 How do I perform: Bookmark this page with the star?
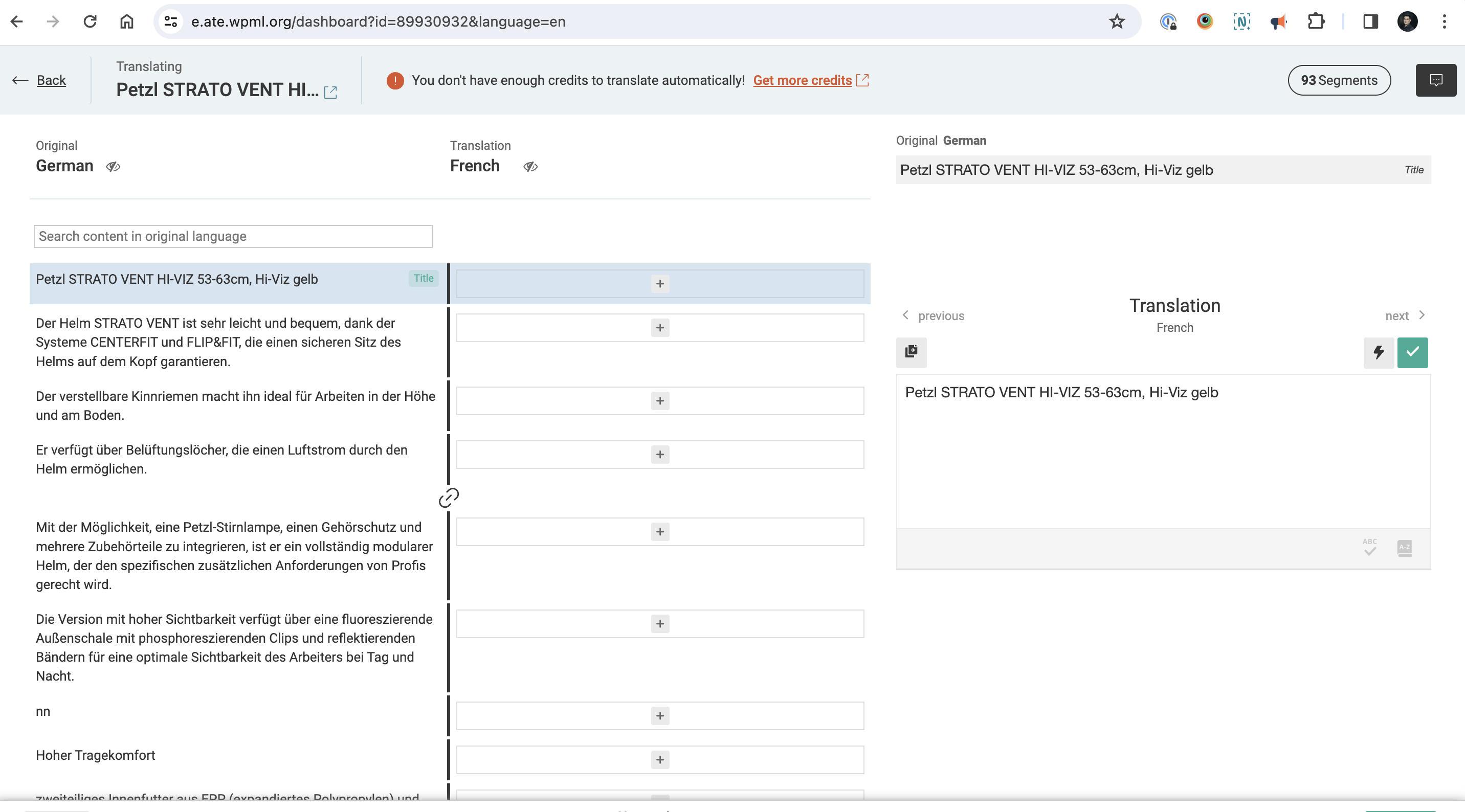point(1117,21)
